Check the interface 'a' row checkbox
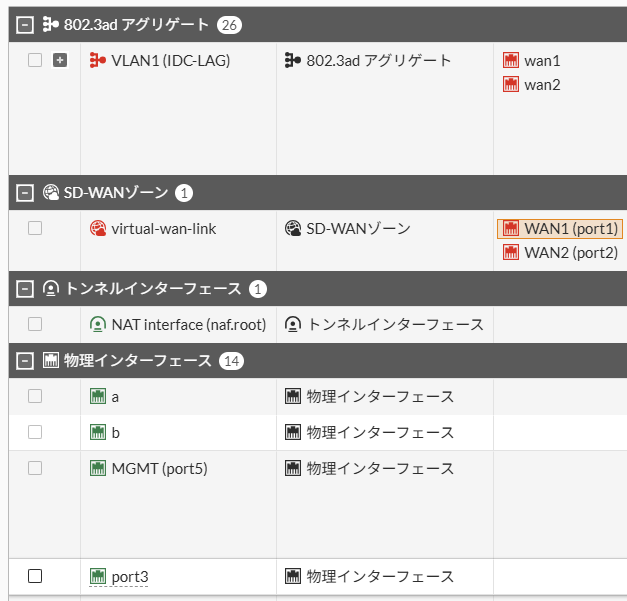Screen dimensions: 627x601 click(35, 396)
